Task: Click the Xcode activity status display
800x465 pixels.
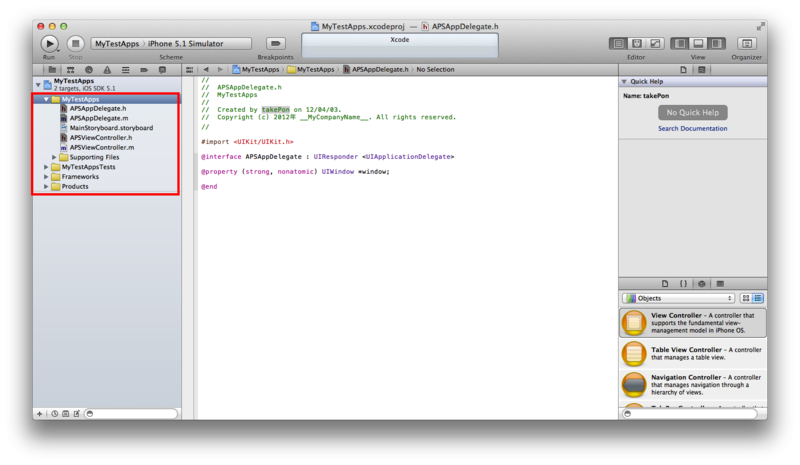Action: tap(399, 45)
